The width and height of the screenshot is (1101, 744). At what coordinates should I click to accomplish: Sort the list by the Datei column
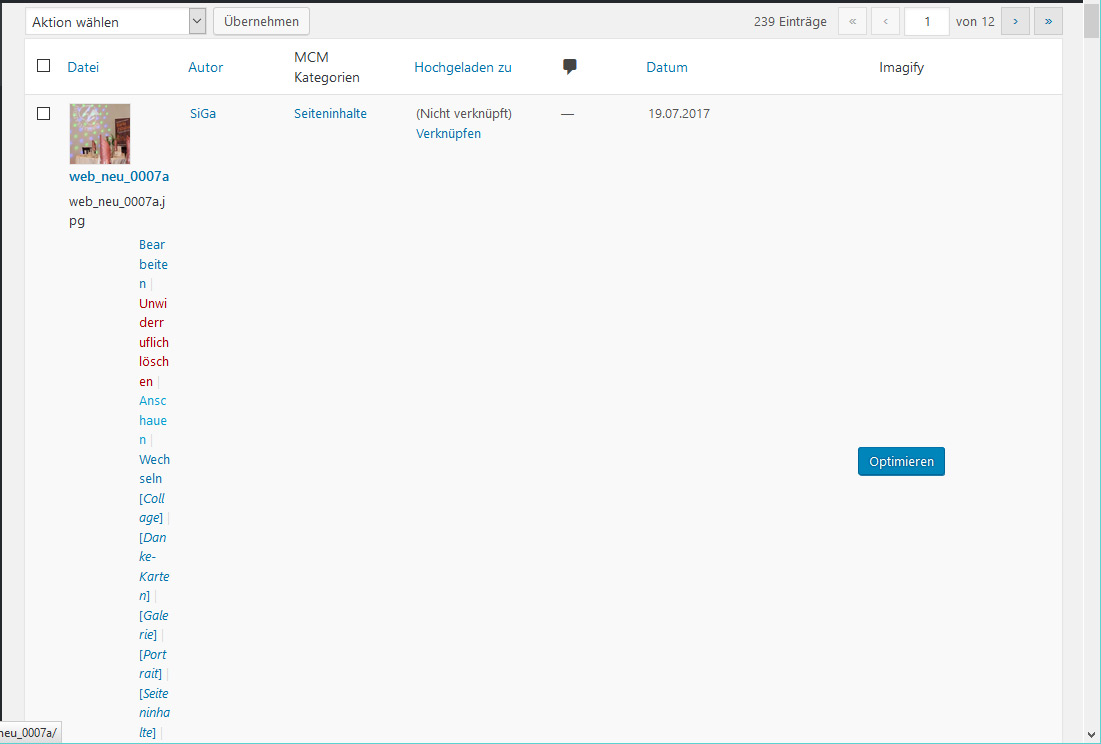pos(83,66)
